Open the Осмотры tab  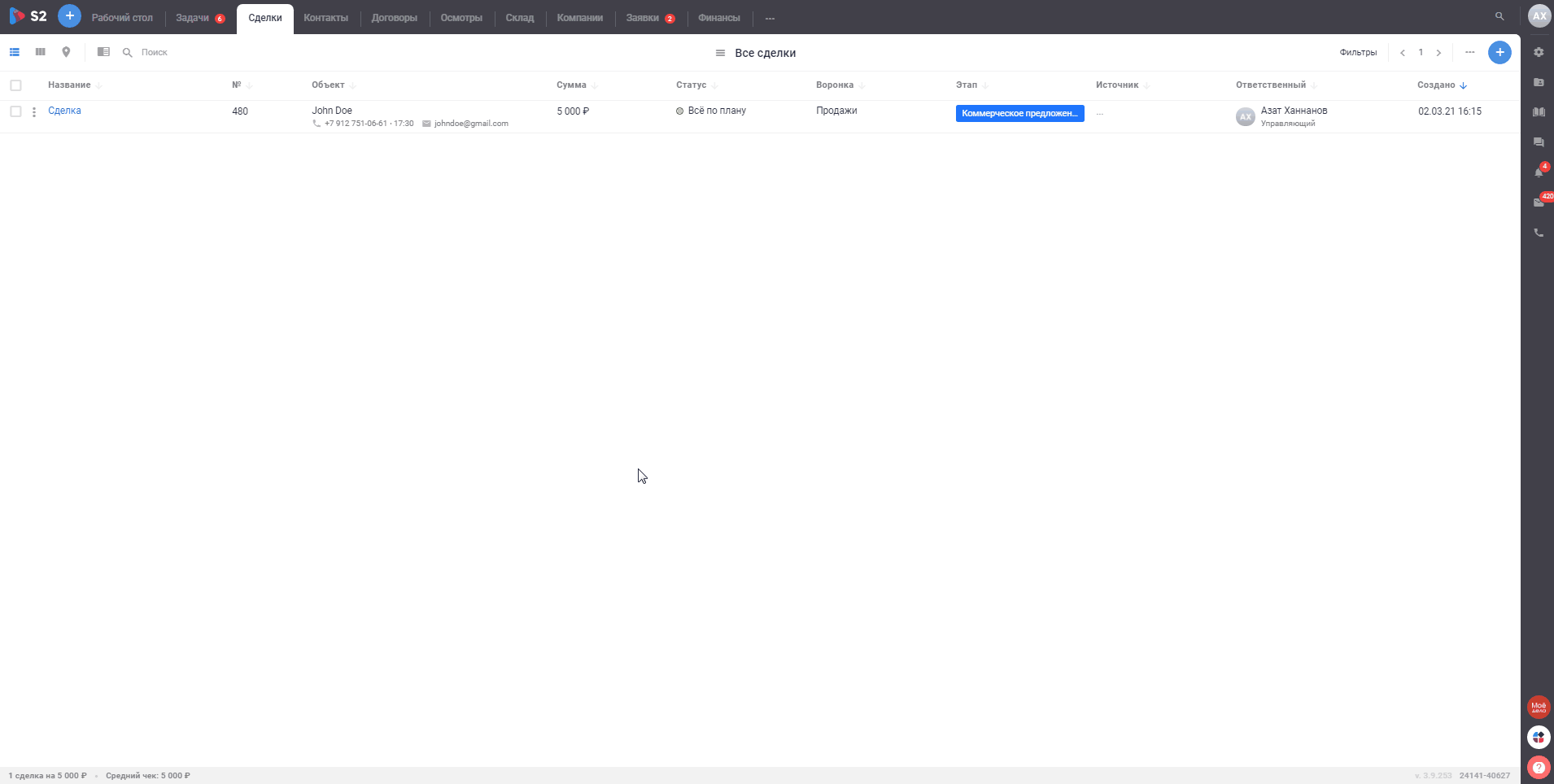(461, 18)
